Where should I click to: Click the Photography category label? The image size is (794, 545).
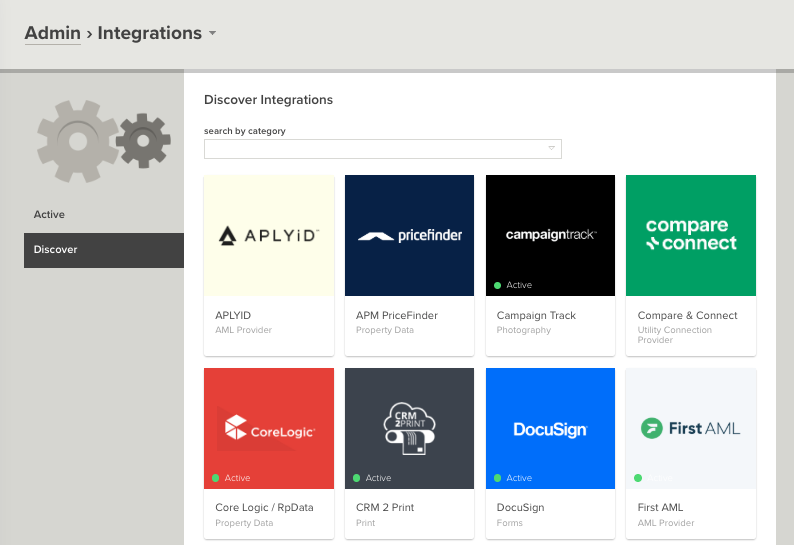[524, 330]
